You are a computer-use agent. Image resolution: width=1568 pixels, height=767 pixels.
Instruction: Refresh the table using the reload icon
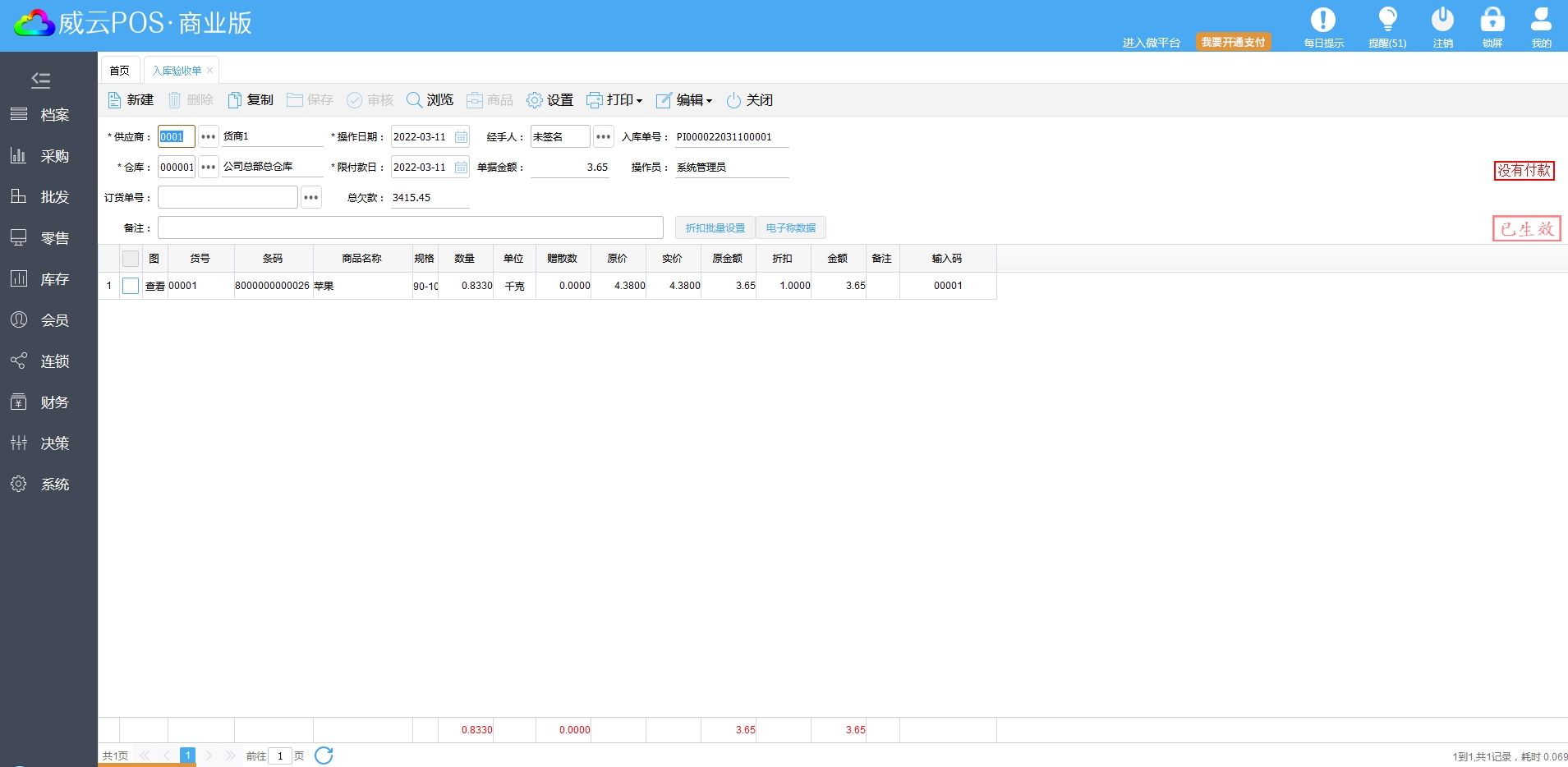324,756
